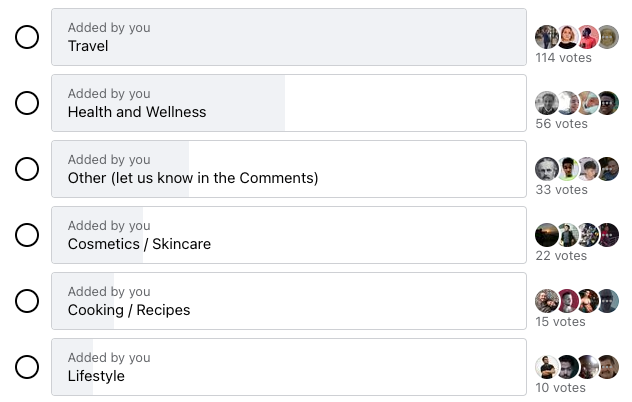
Task: Open the 15 votes list
Action: [x=560, y=322]
